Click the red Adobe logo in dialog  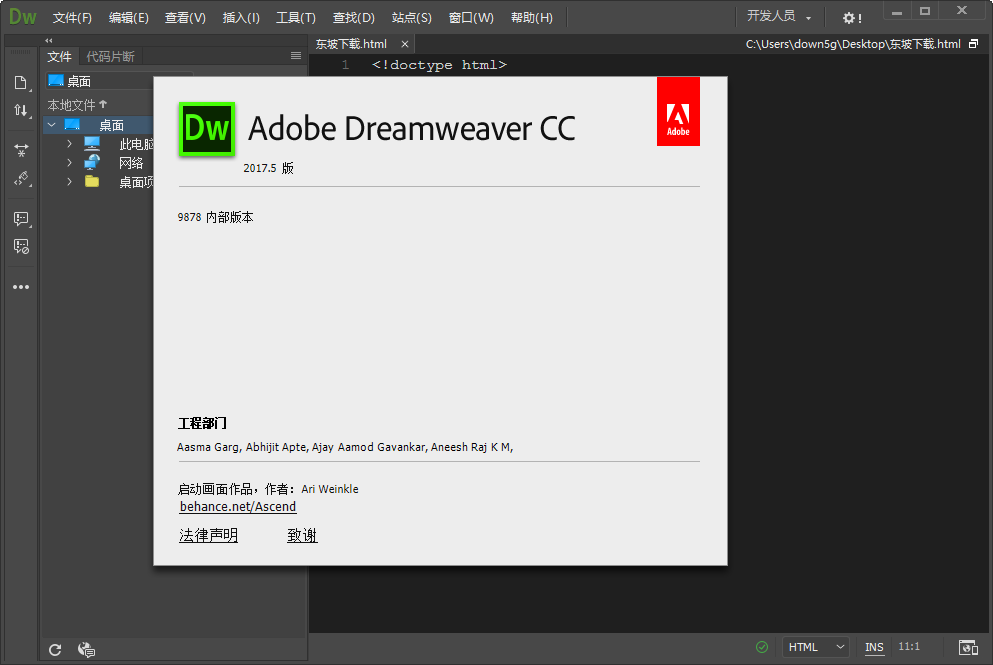(x=678, y=111)
